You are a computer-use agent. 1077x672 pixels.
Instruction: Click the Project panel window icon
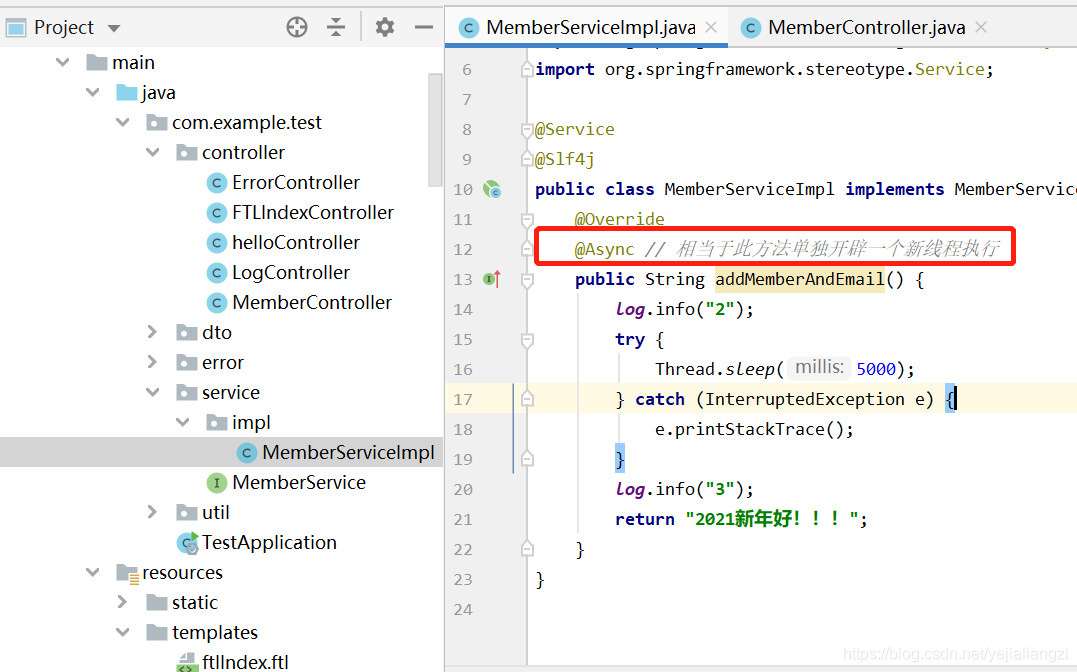pos(16,28)
